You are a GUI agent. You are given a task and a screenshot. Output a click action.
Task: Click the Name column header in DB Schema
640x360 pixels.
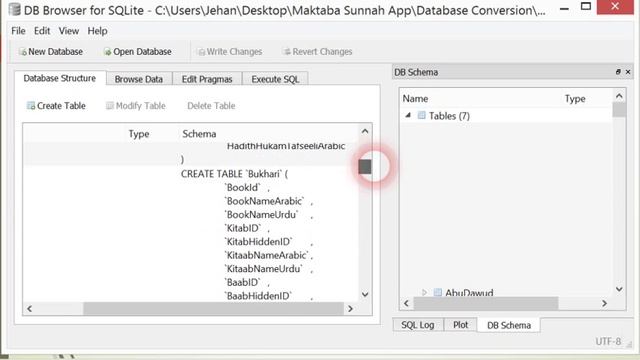click(415, 99)
